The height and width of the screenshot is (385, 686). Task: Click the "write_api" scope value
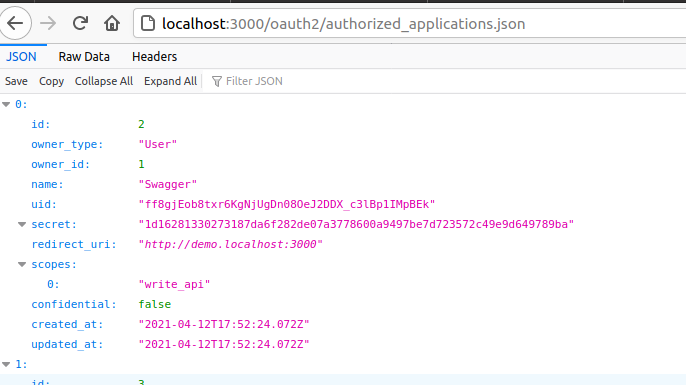[174, 284]
